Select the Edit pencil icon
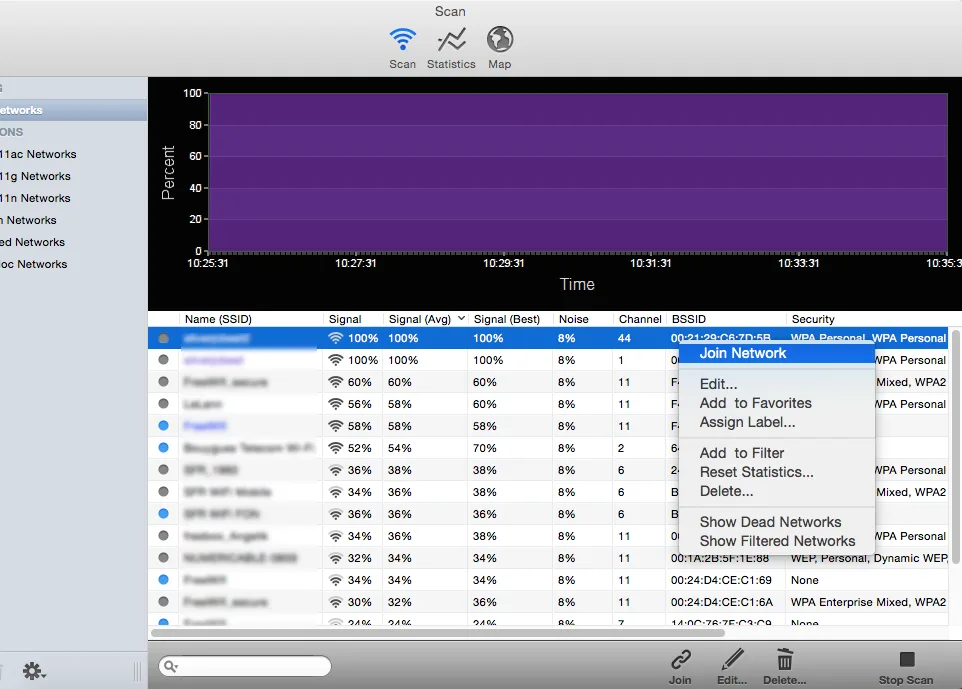The width and height of the screenshot is (962, 689). 731,661
